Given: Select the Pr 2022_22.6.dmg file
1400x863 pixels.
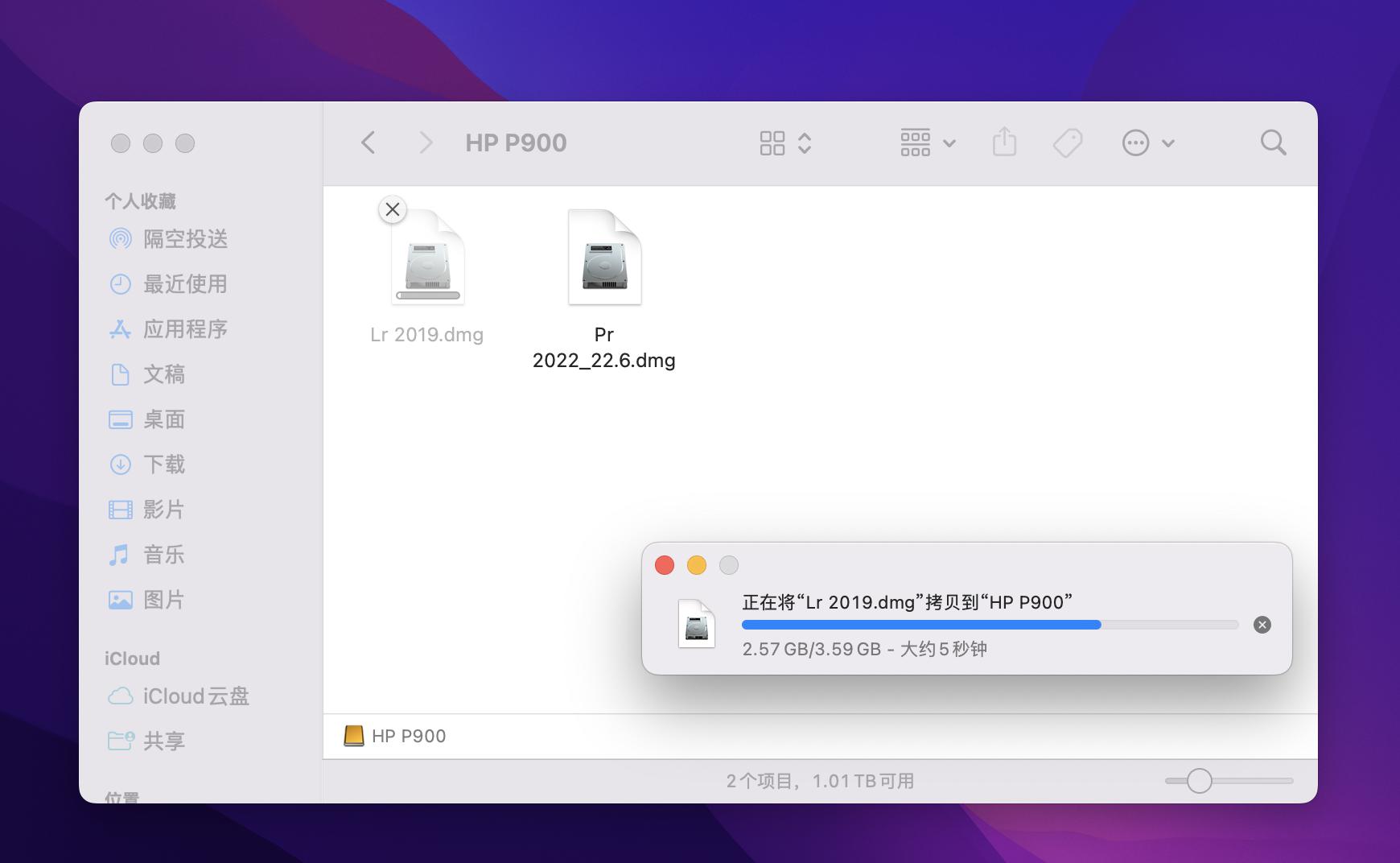Looking at the screenshot, I should 604,256.
